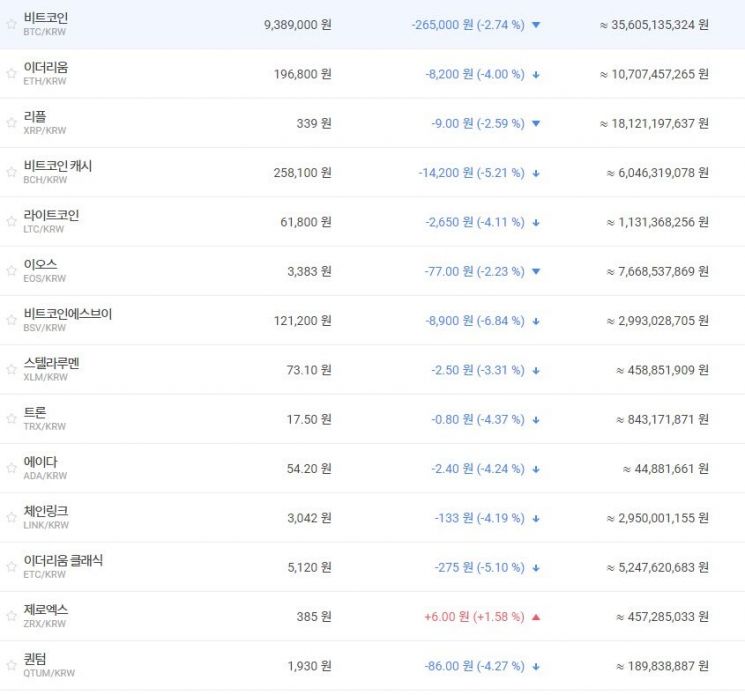Open the 이오스 coin name
The height and width of the screenshot is (695, 745).
(x=40, y=265)
